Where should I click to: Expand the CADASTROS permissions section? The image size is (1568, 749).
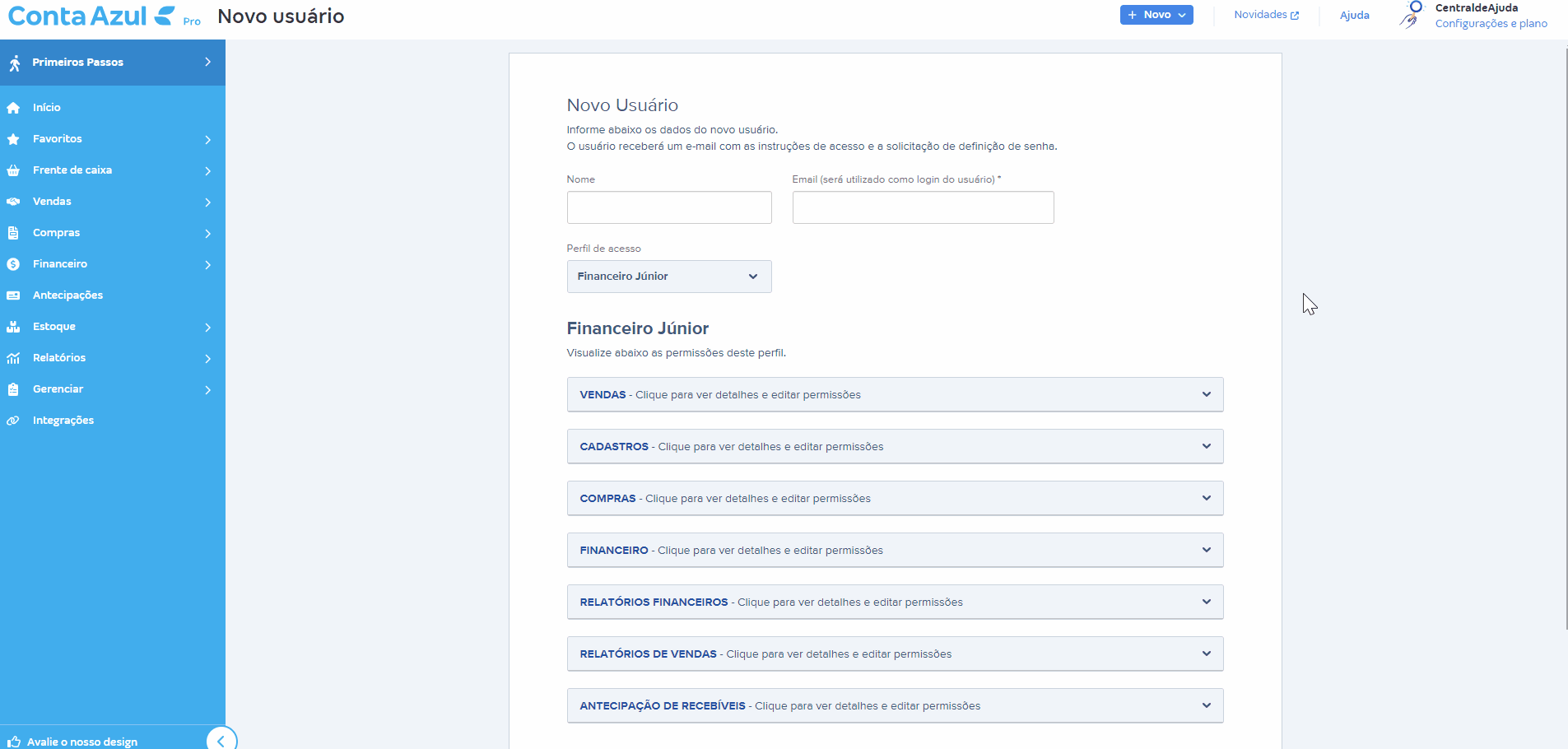coord(895,447)
